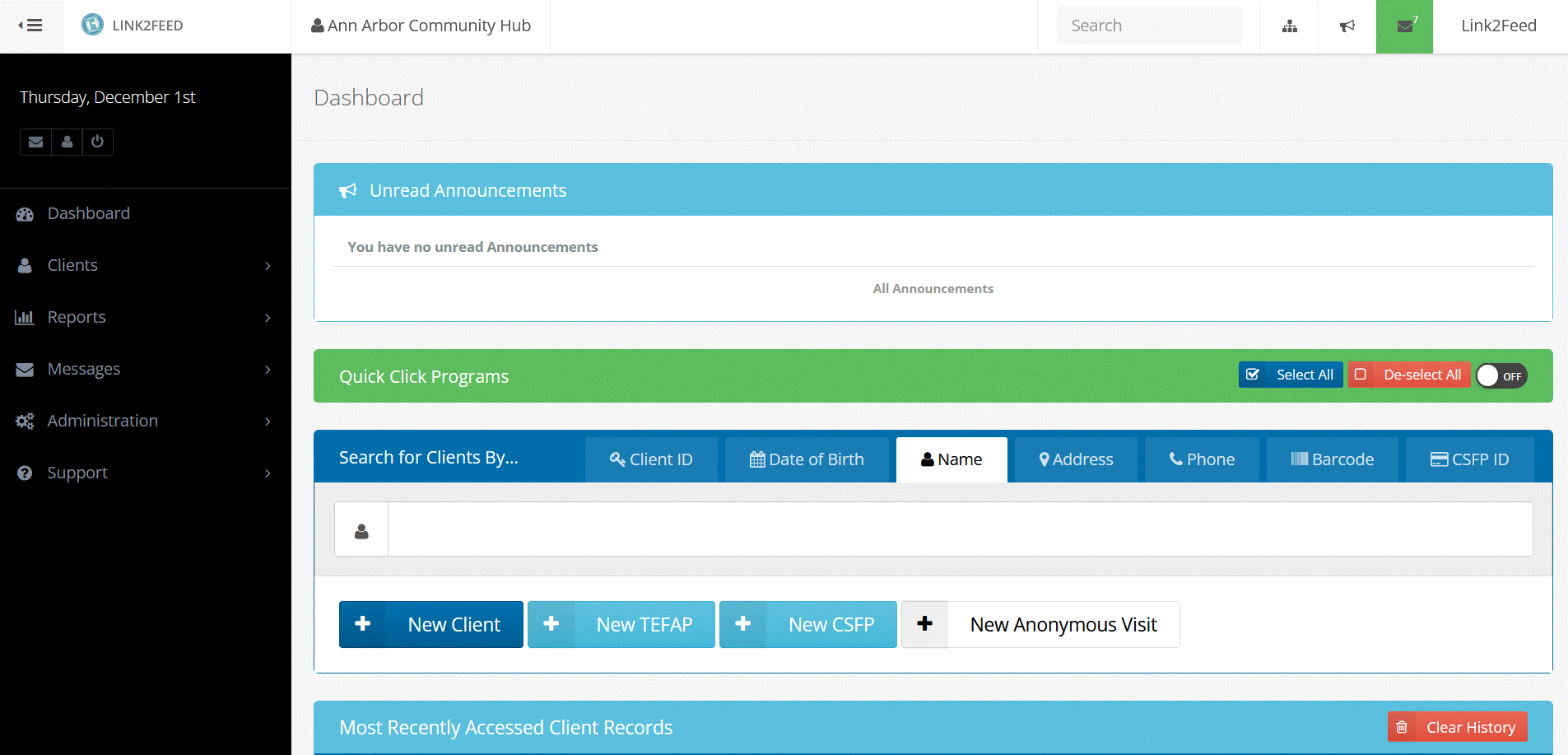Switch to the Date of Birth search tab
1568x755 pixels.
coord(807,459)
